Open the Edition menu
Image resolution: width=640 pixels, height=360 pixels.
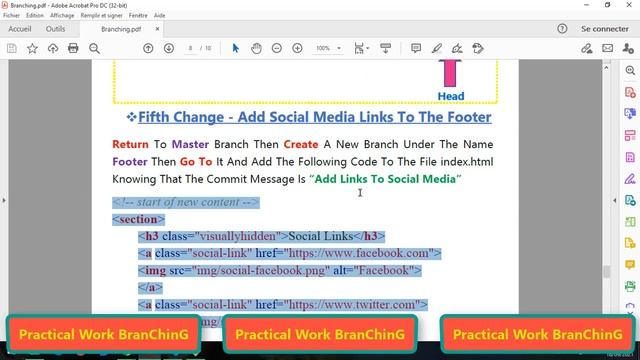click(x=35, y=15)
